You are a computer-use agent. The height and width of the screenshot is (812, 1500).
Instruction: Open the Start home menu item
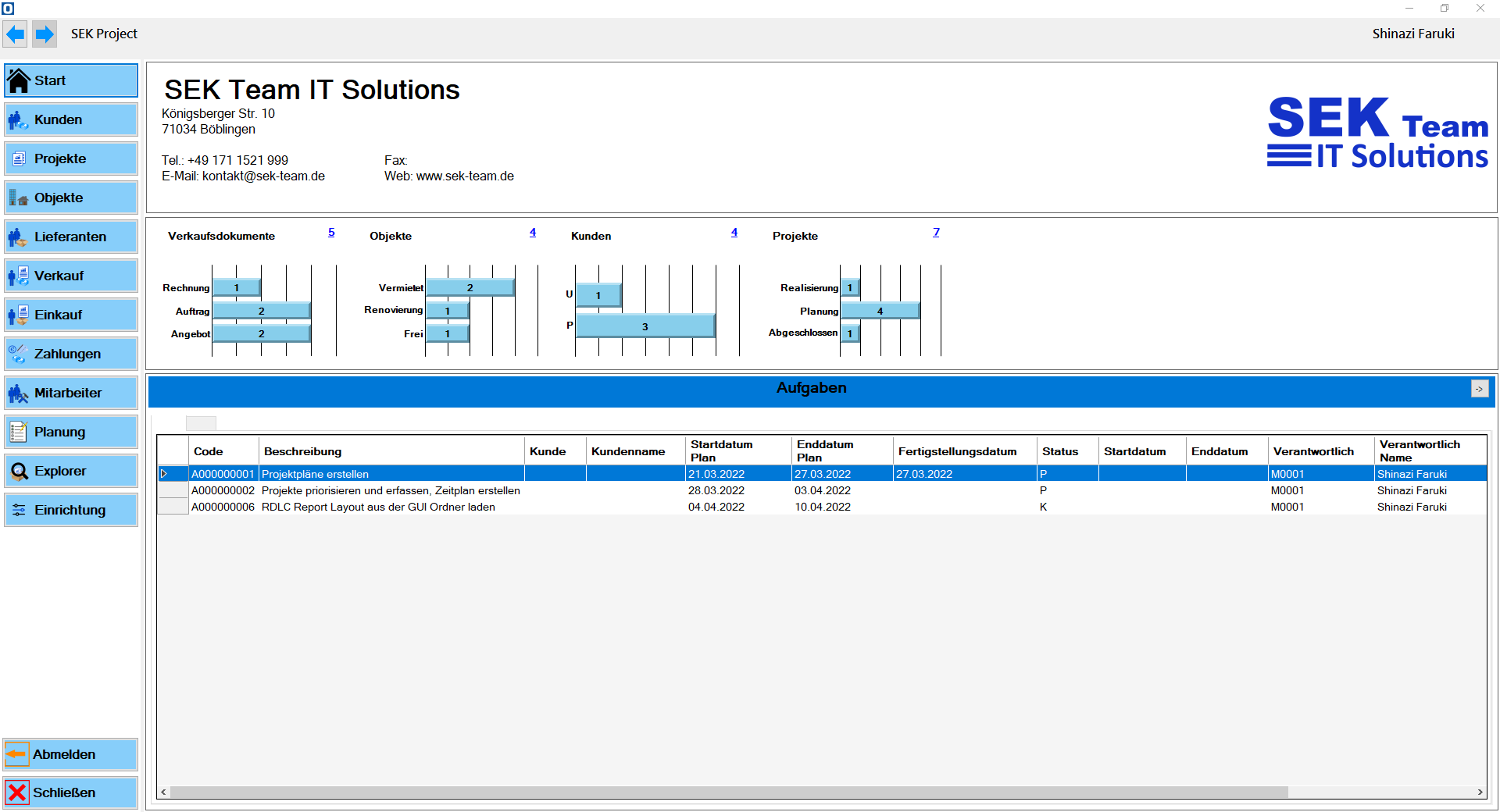(x=71, y=80)
